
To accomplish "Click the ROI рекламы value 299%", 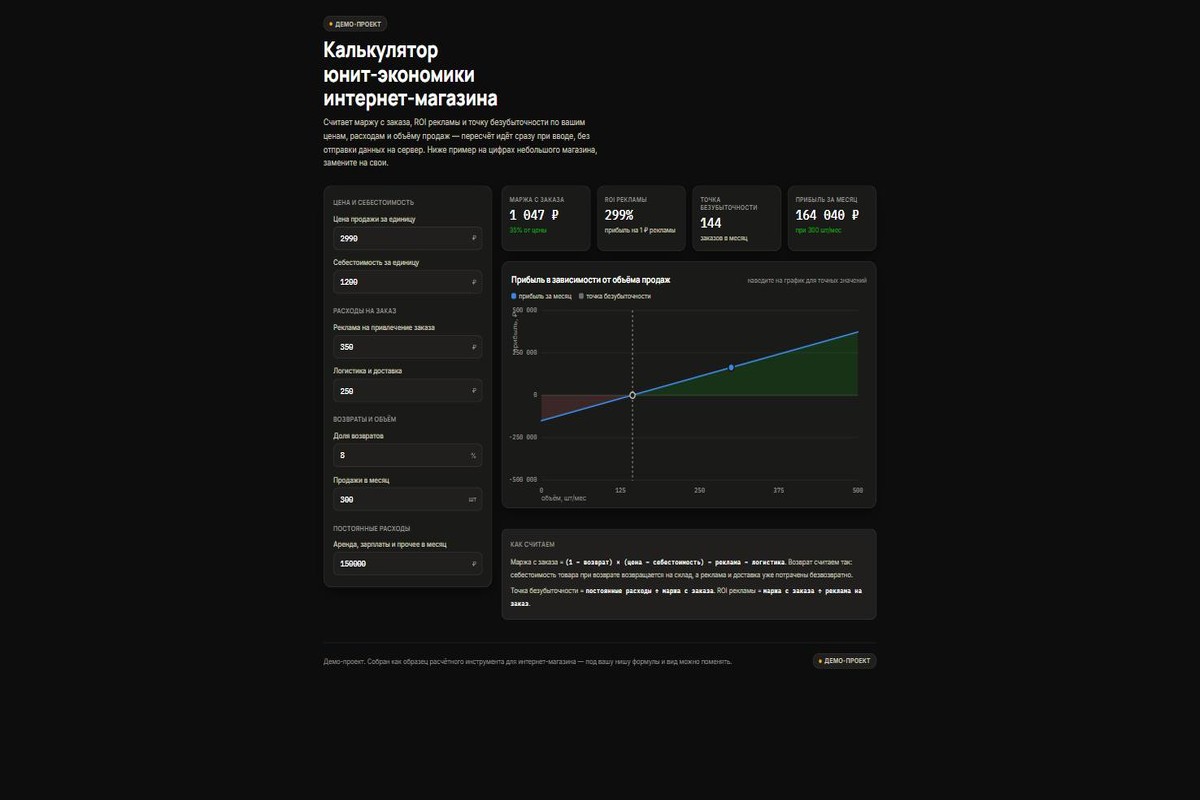I will pyautogui.click(x=619, y=215).
